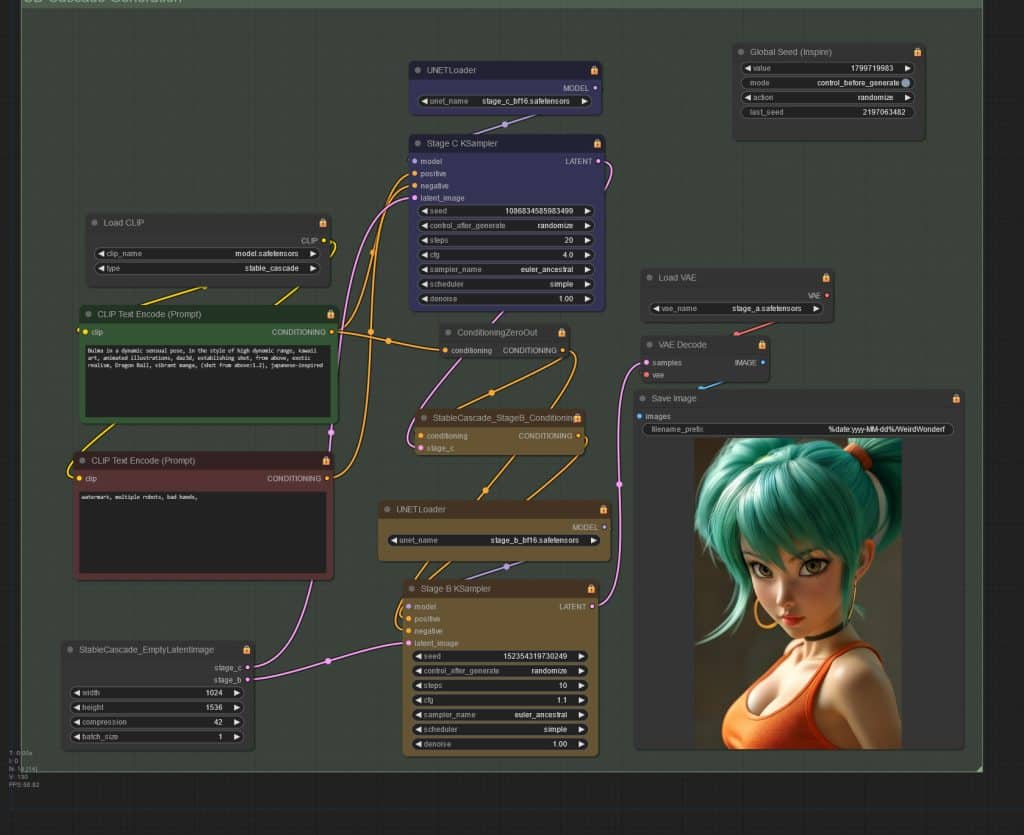The width and height of the screenshot is (1024, 835).
Task: Click the lock icon on Stage C KSampler
Action: (597, 144)
